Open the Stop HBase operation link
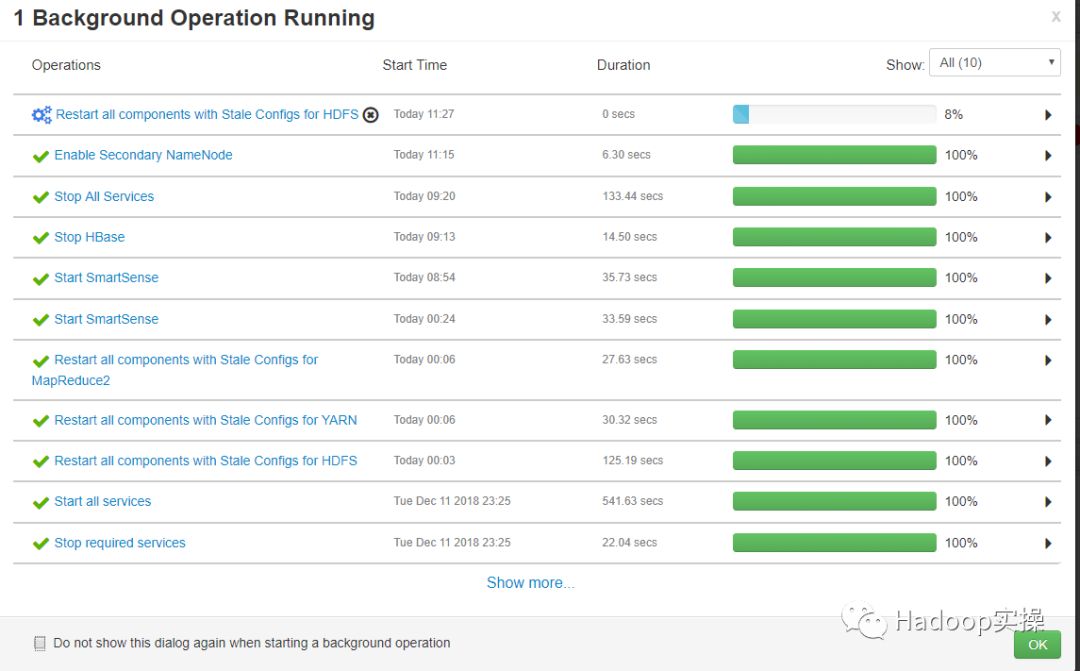Screen dimensions: 1080x671 89,237
